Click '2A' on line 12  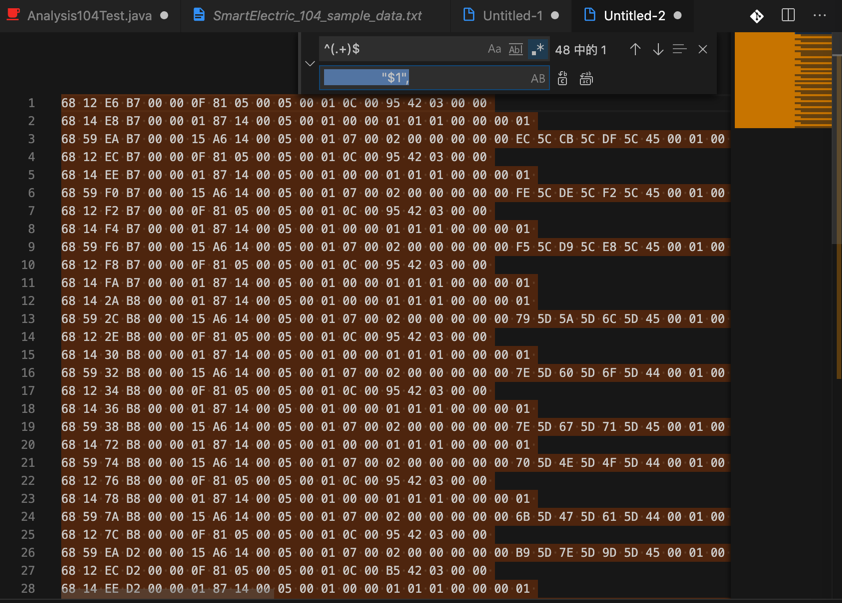pyautogui.click(x=112, y=301)
